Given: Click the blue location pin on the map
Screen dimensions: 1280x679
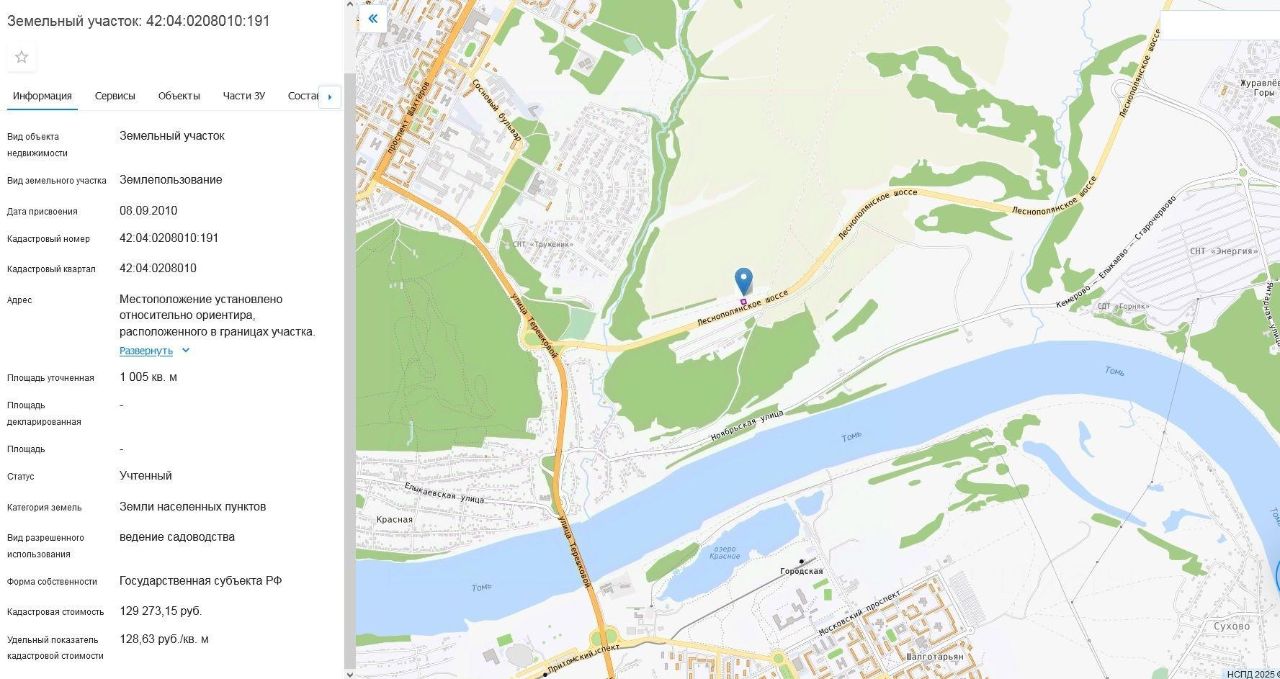Looking at the screenshot, I should [x=743, y=281].
